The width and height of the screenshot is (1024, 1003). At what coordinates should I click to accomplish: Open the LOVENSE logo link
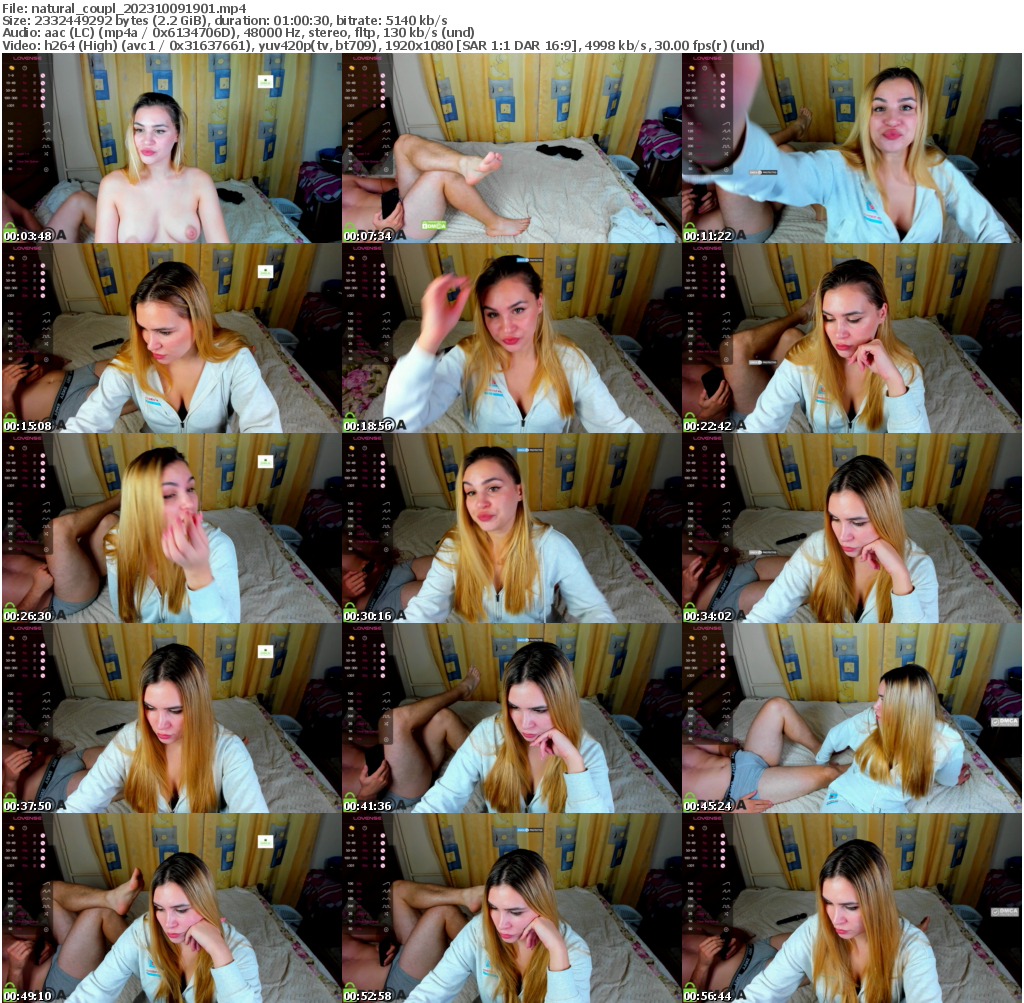[x=27, y=58]
